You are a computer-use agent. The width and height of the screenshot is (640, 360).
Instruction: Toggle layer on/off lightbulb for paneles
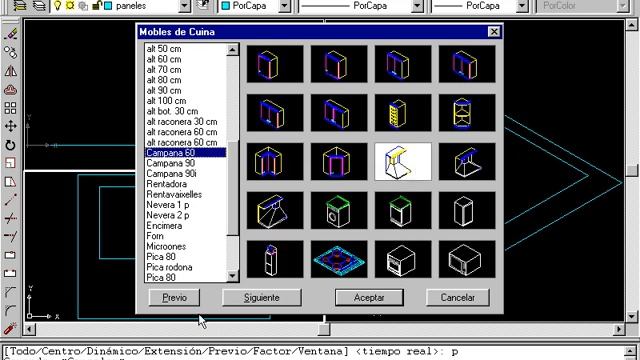tap(58, 6)
